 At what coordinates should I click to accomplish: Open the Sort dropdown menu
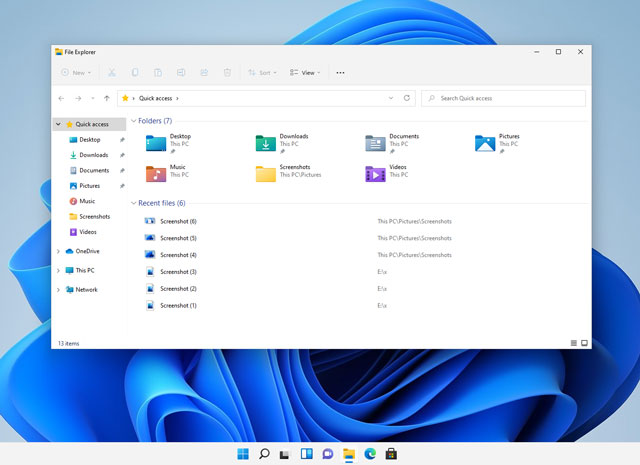point(262,73)
